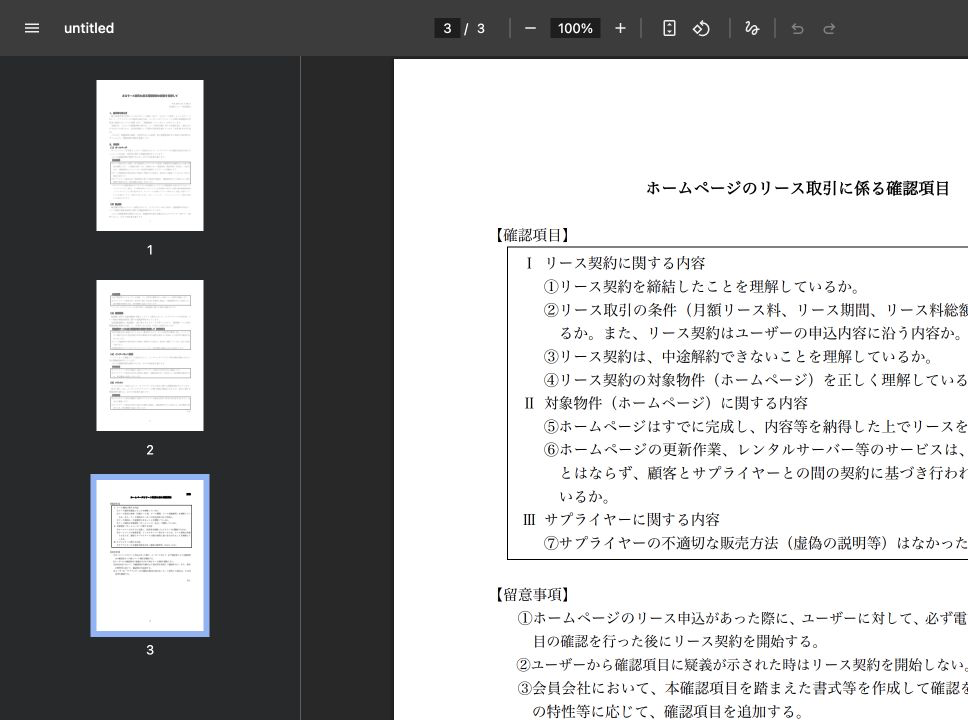This screenshot has width=968, height=720.
Task: Click the fit to page icon
Action: click(669, 28)
